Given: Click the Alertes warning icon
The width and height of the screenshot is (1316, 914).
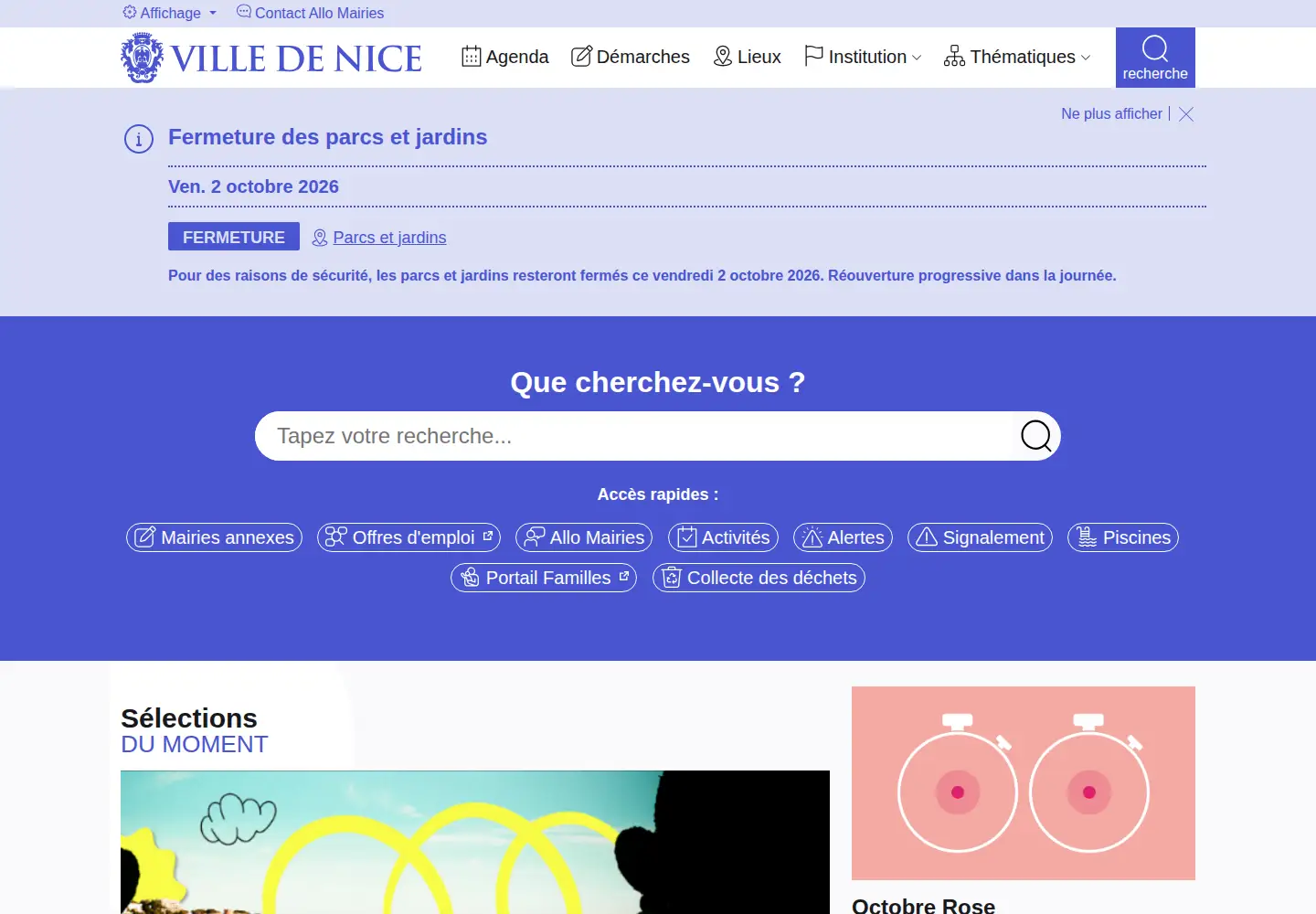Looking at the screenshot, I should 812,537.
